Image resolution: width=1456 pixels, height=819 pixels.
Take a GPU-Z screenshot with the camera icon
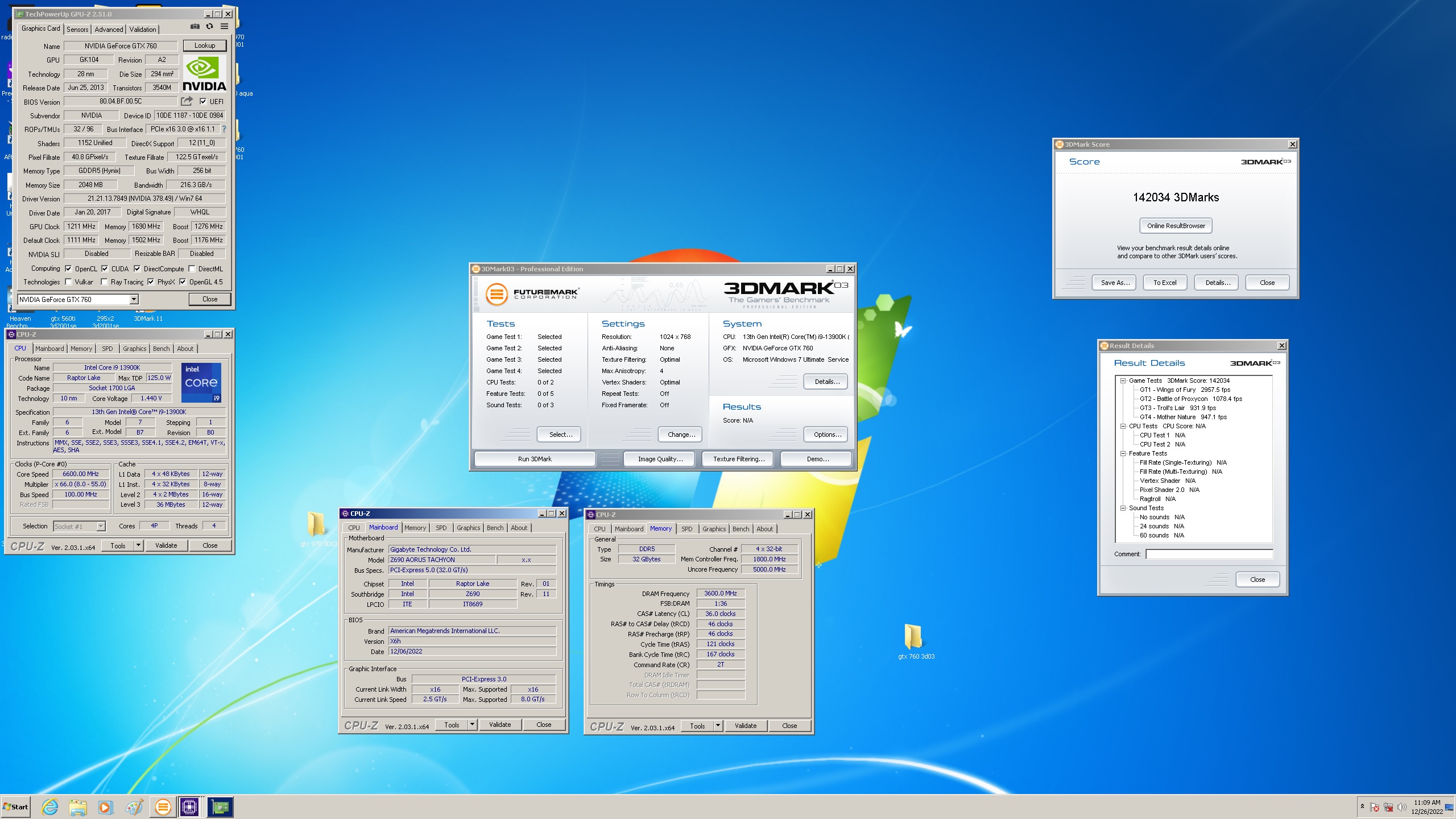(195, 26)
